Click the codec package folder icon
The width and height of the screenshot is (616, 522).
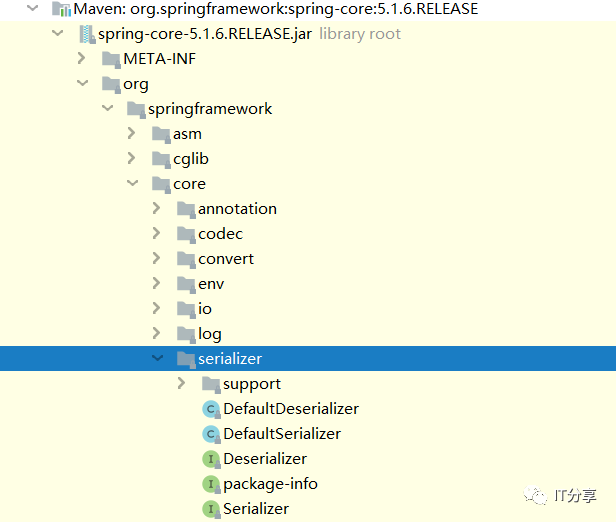pyautogui.click(x=186, y=234)
